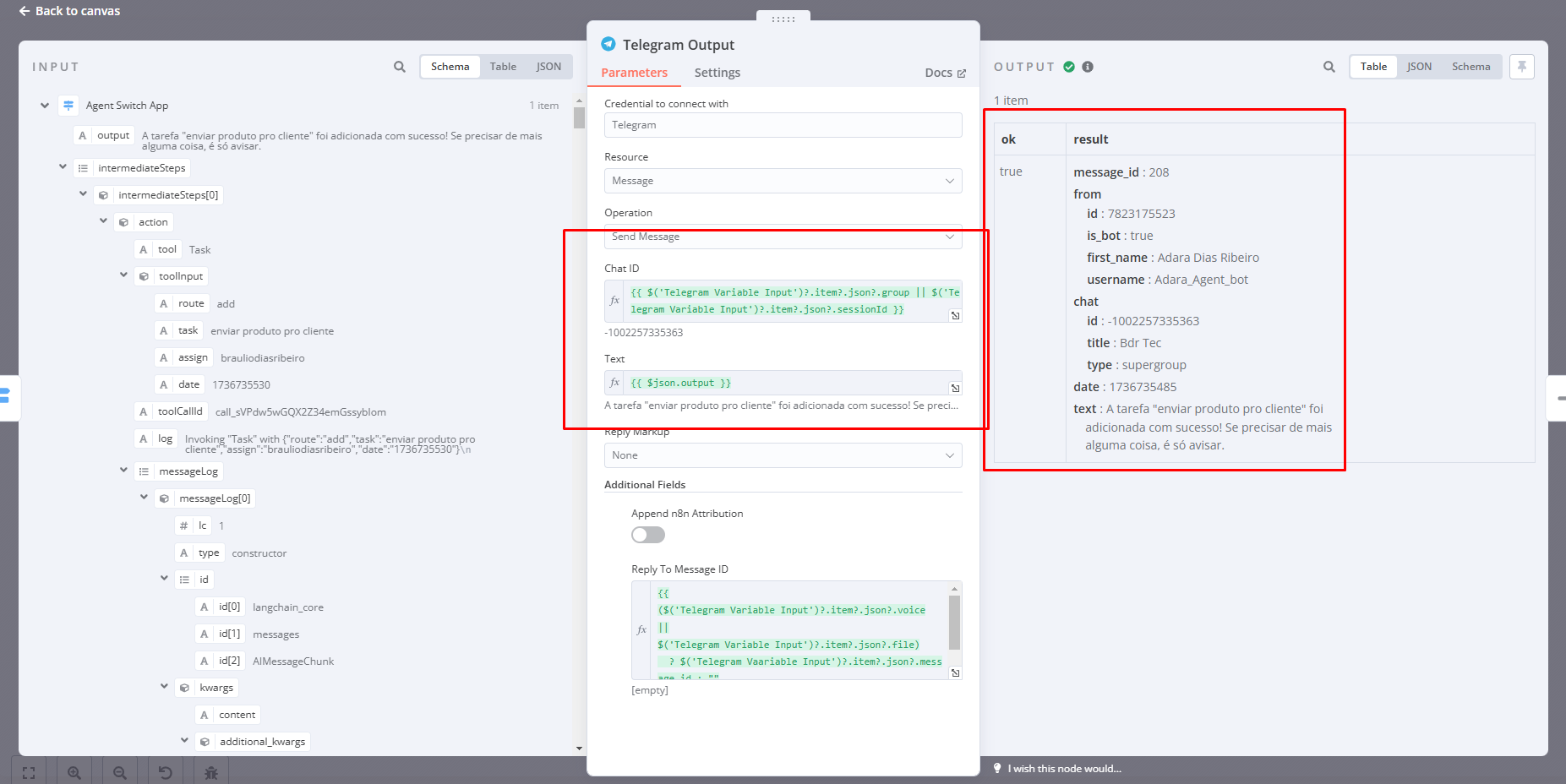Image resolution: width=1566 pixels, height=784 pixels.
Task: Select Table view in INPUT panel
Action: [x=503, y=67]
